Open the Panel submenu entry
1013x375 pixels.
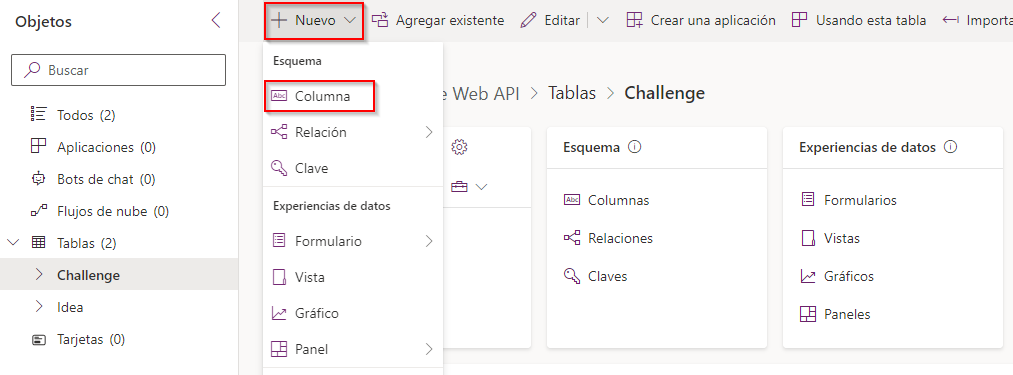tap(353, 349)
